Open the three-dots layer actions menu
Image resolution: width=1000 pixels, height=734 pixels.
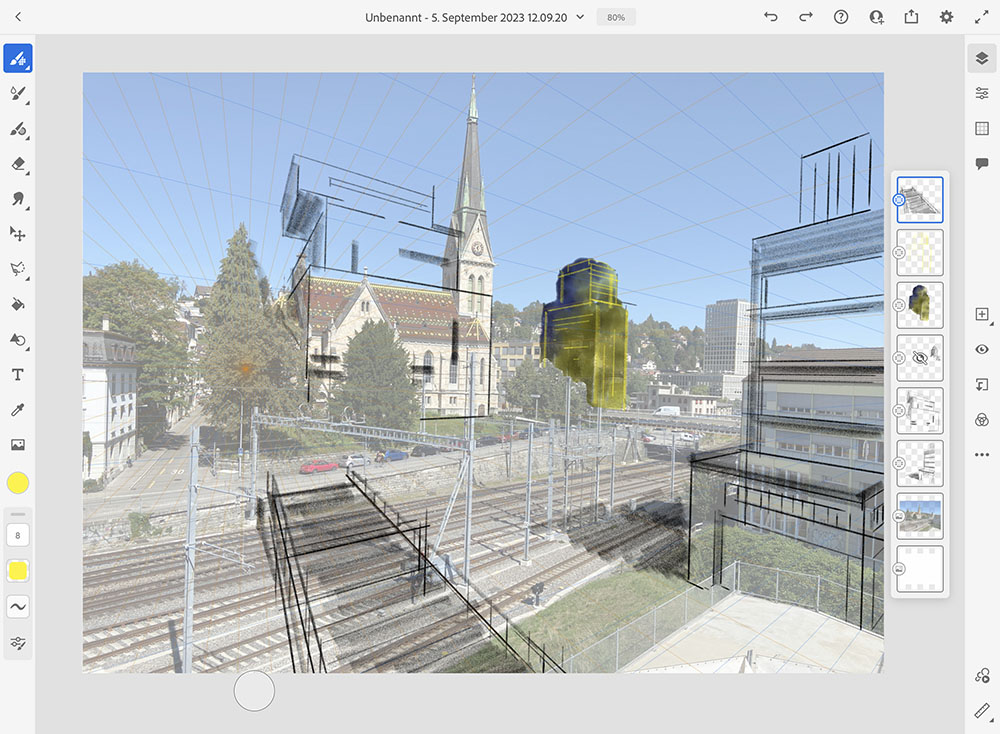tap(981, 455)
